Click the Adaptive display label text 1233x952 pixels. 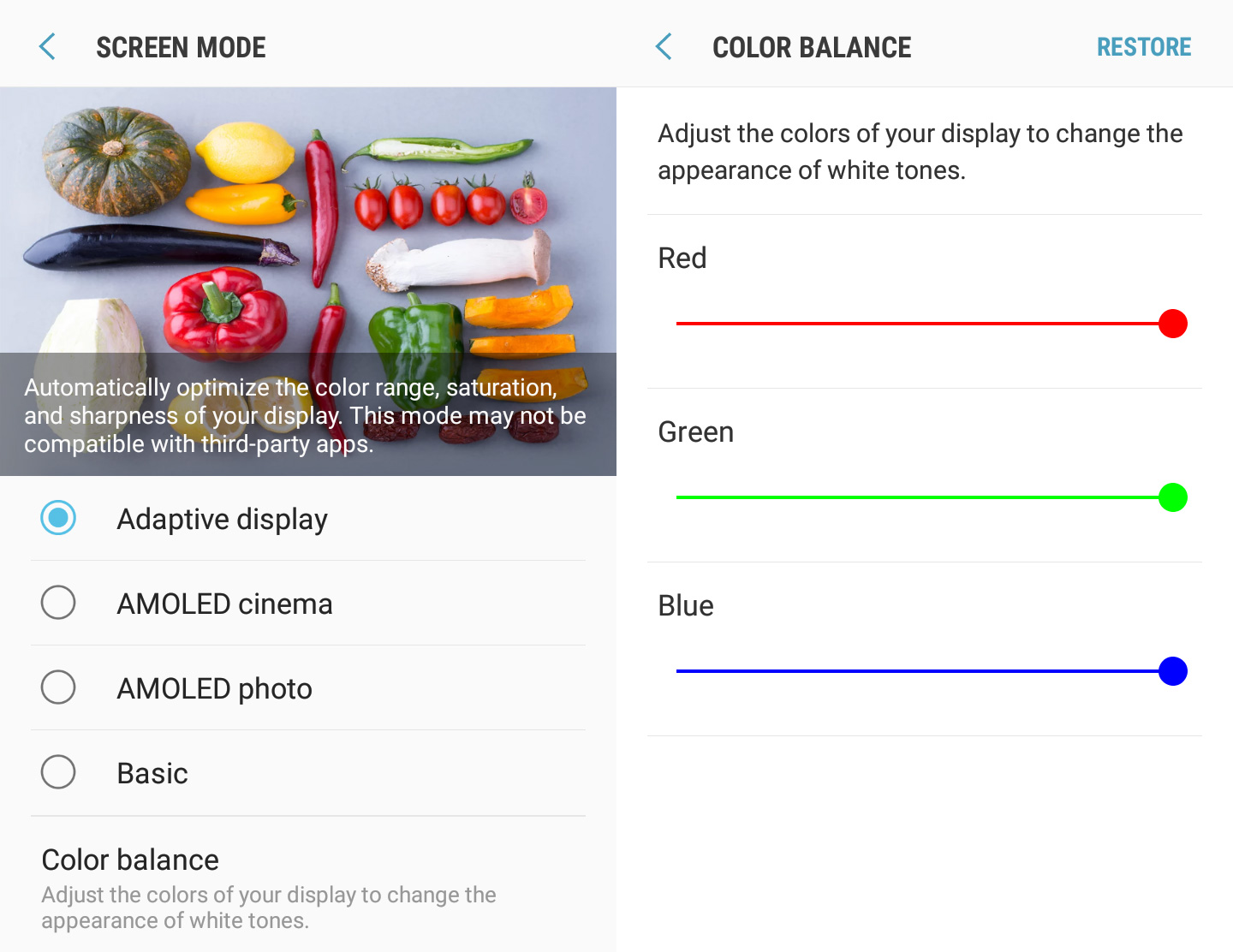222,518
